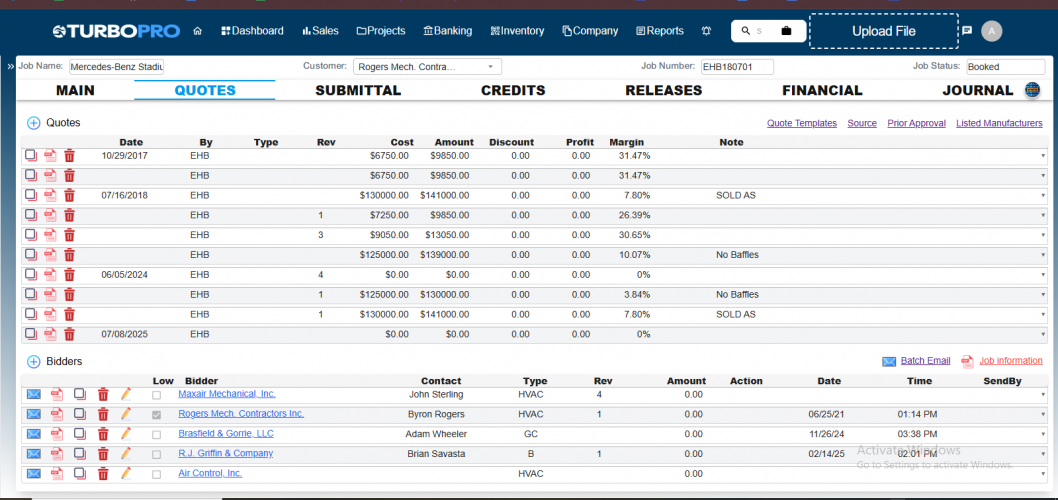
Task: Open the notifications bell icon
Action: pos(706,31)
